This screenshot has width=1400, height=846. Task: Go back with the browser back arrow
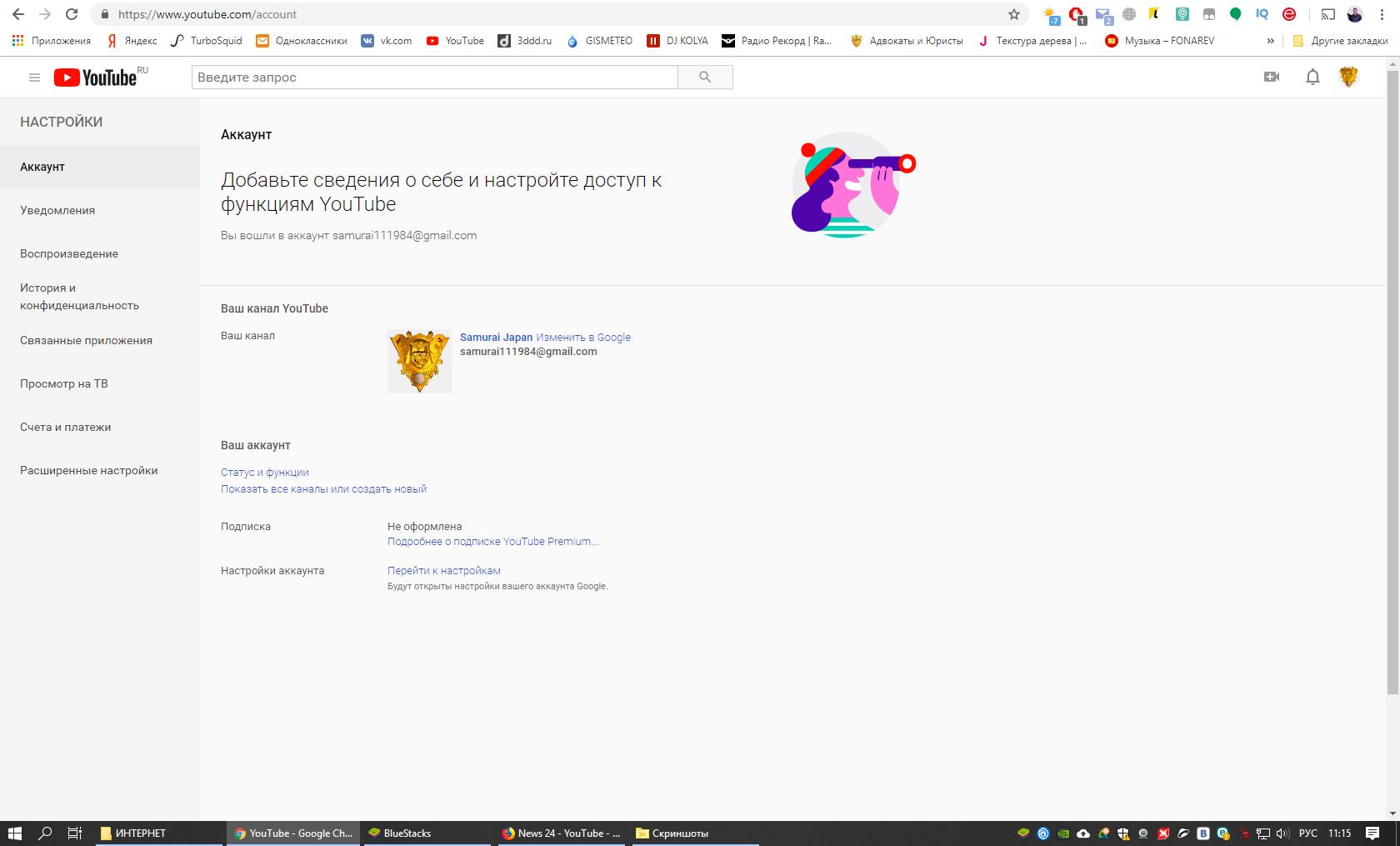click(x=18, y=14)
